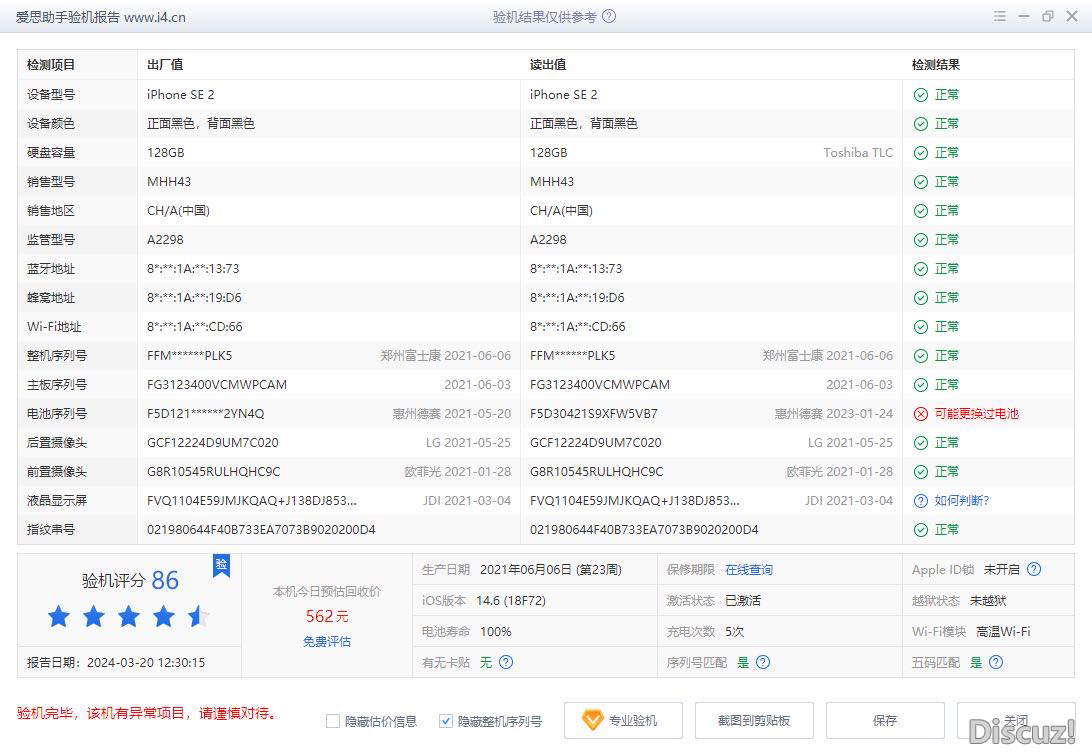
Task: Click the Wi-Fi模块 value 高温Wi-Fi
Action: coord(1004,631)
